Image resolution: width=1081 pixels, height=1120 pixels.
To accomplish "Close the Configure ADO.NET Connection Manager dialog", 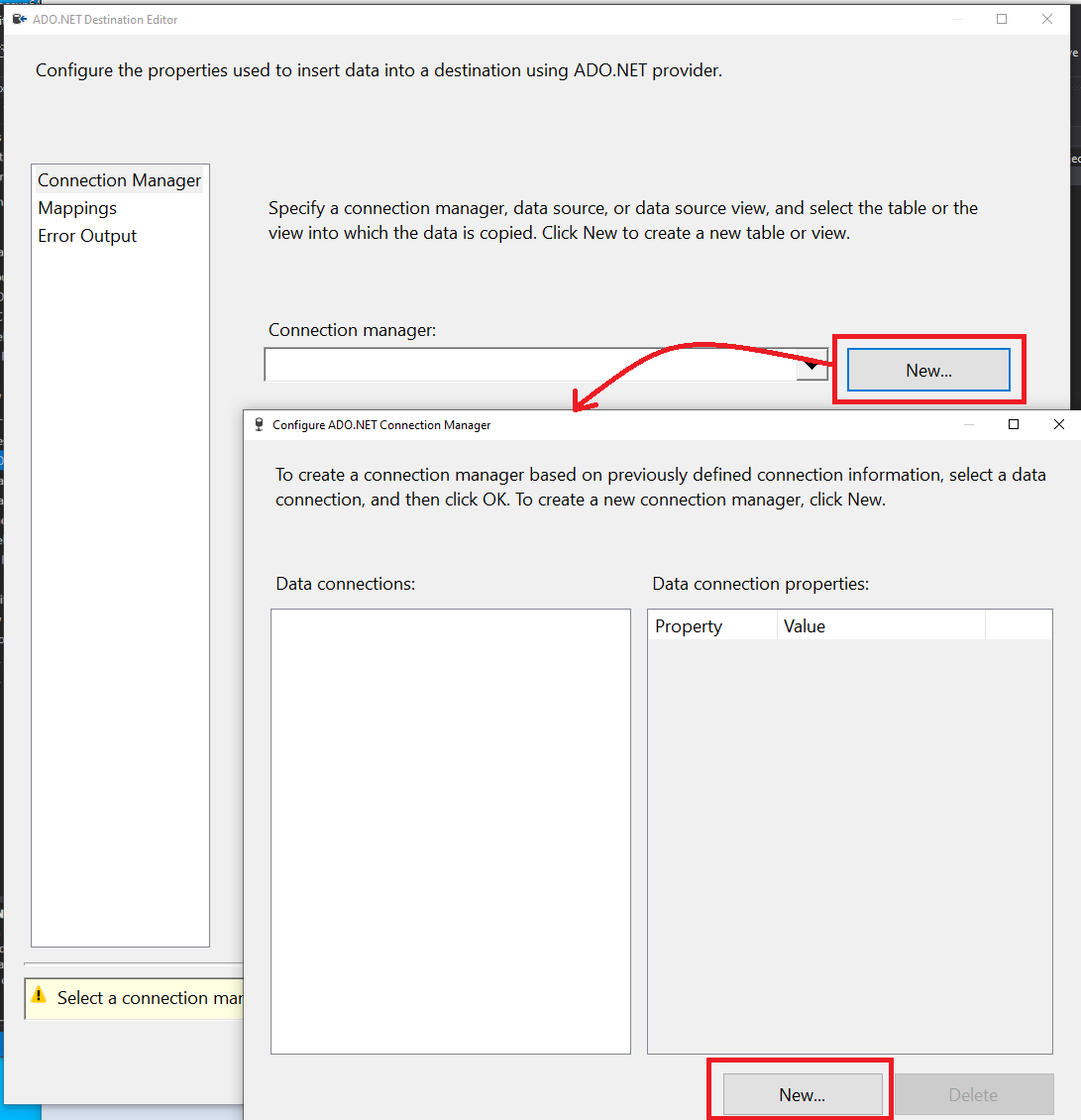I will (1059, 424).
